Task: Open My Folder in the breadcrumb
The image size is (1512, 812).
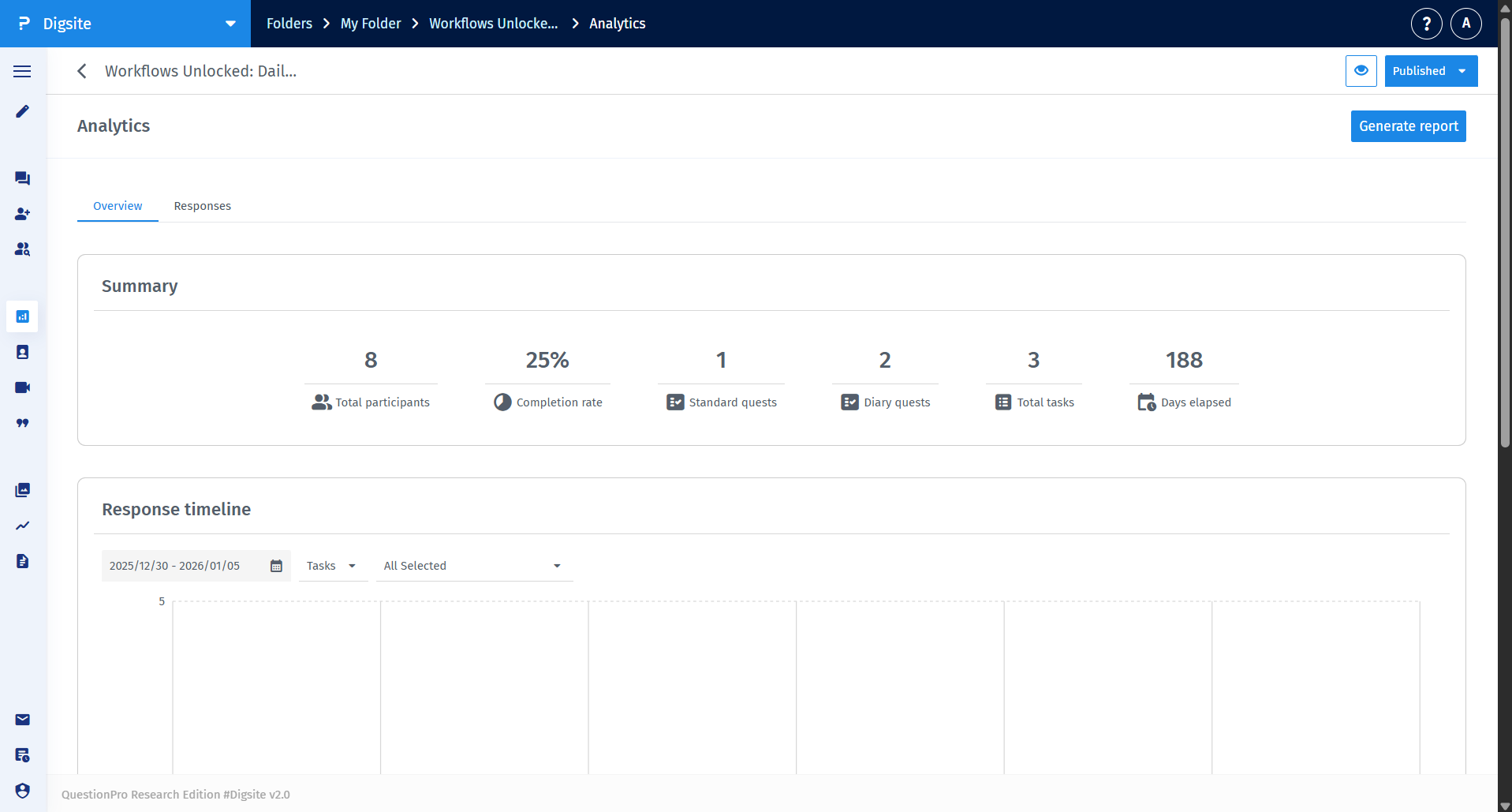Action: 371,24
